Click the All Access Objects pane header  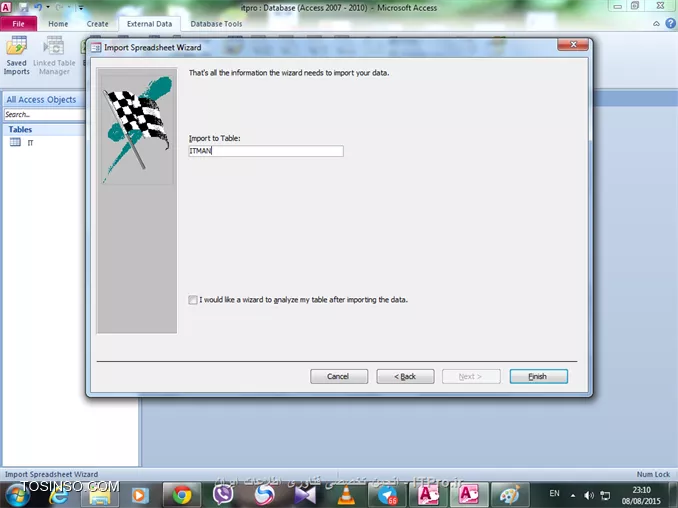click(43, 99)
